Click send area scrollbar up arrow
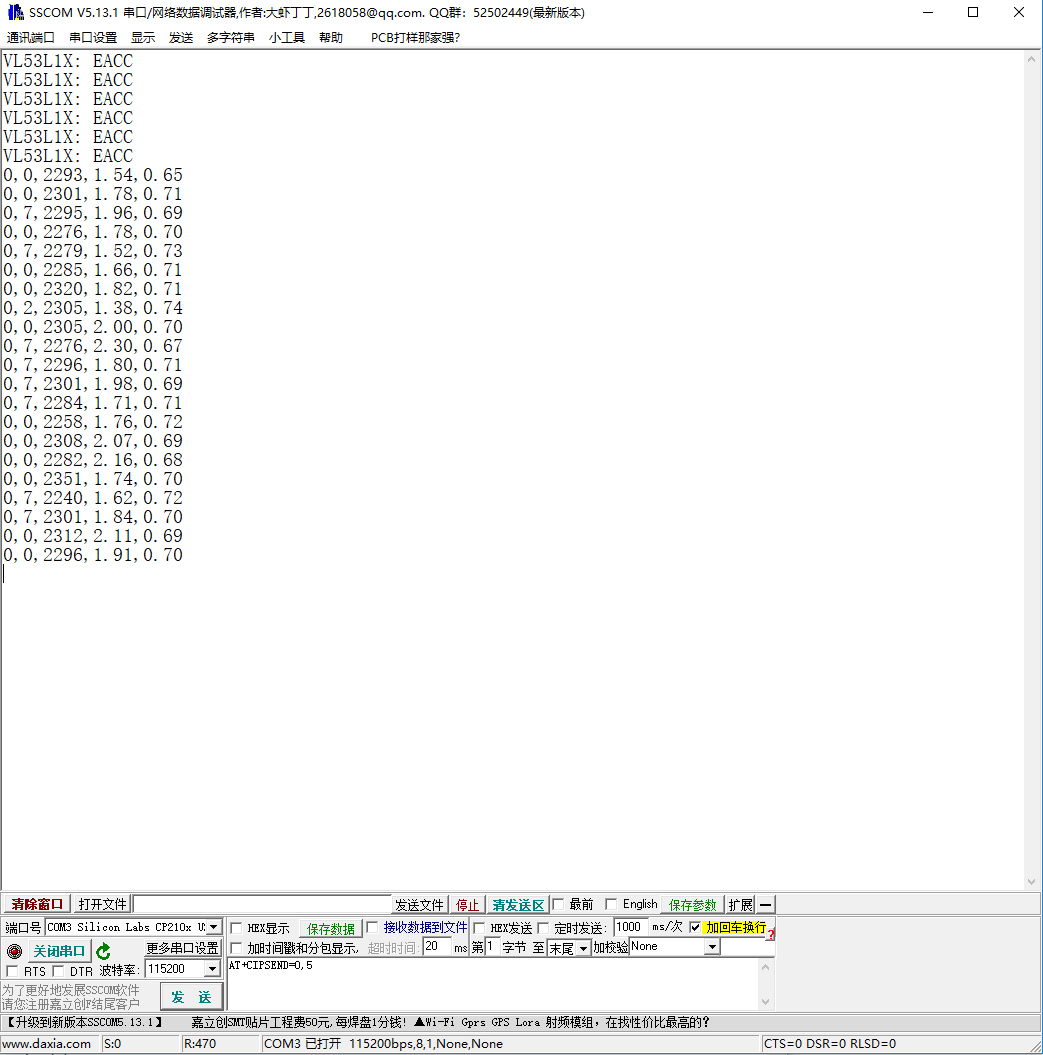 766,967
